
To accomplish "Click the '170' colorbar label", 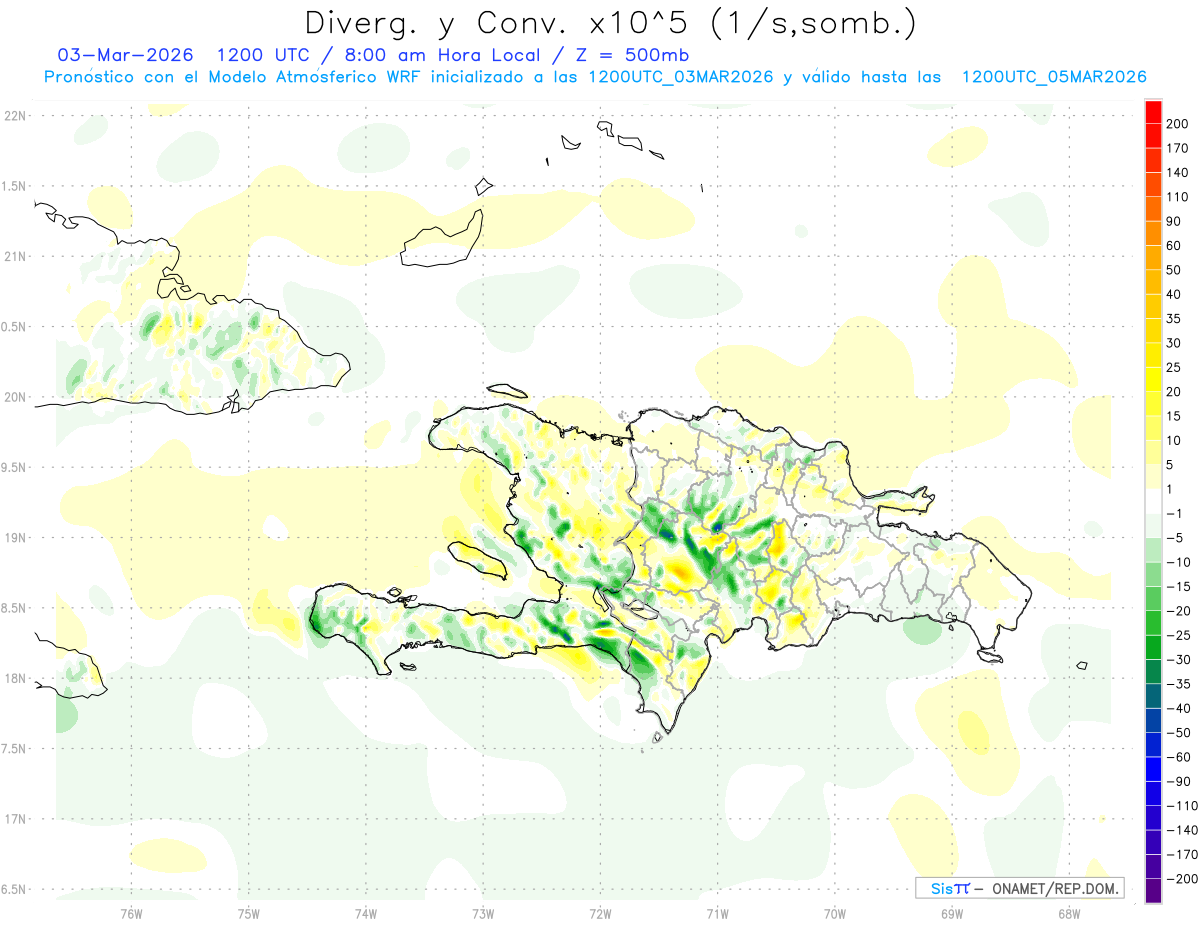I will click(1176, 148).
